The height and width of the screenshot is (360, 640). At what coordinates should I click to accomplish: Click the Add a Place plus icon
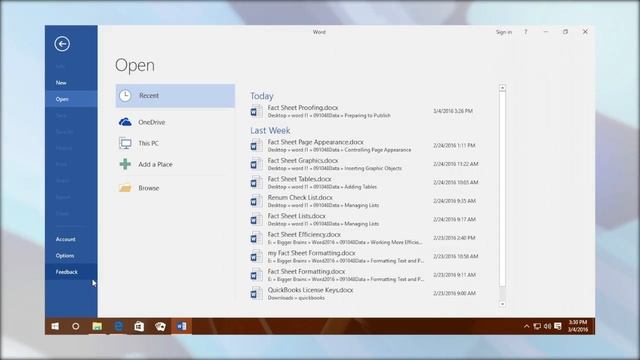pyautogui.click(x=125, y=164)
